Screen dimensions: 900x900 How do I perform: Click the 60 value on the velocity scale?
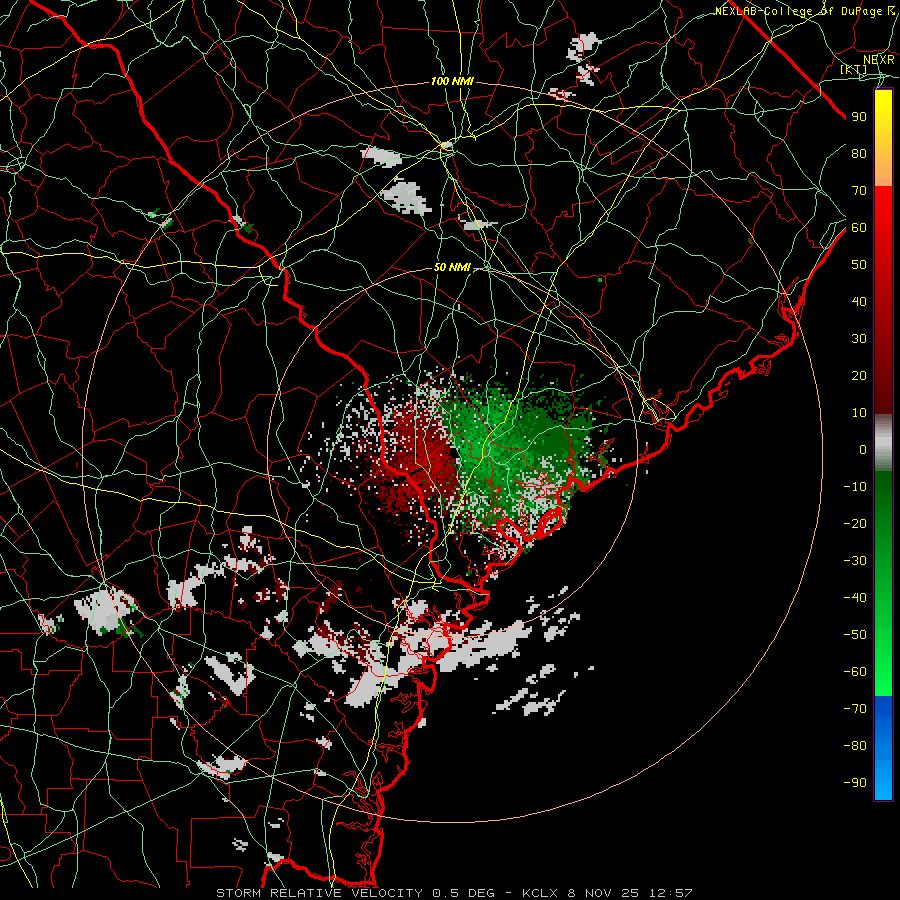[859, 228]
